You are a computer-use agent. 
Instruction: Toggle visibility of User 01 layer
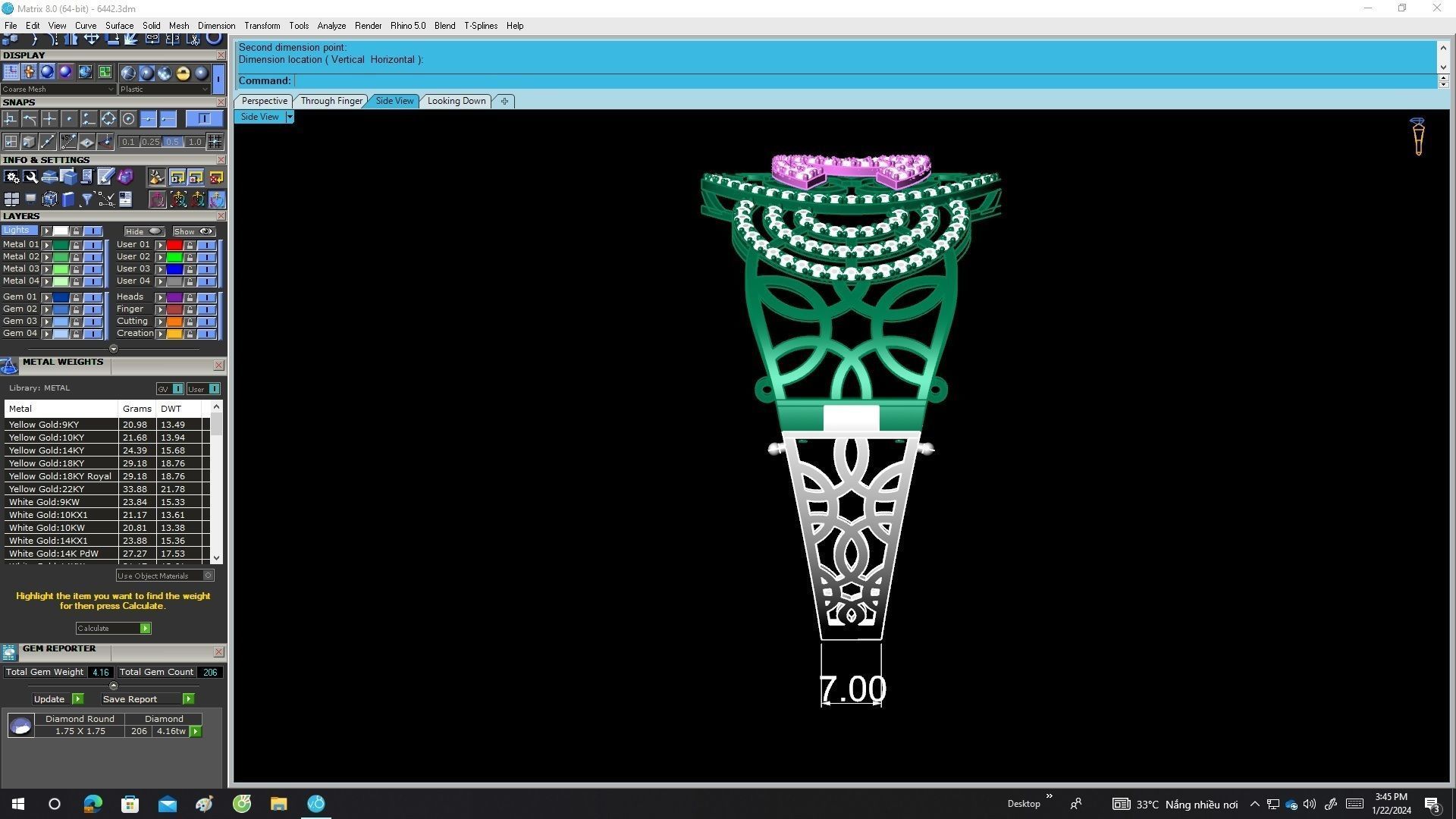pos(206,245)
